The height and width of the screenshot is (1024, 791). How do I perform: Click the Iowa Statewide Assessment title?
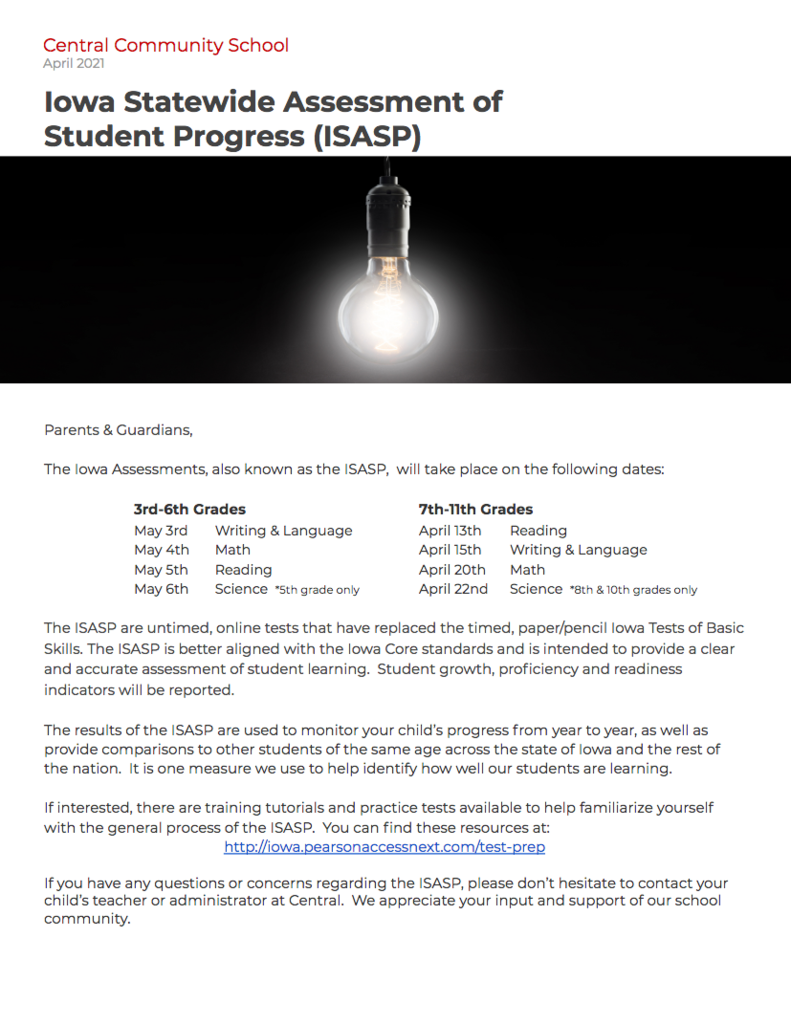[273, 119]
